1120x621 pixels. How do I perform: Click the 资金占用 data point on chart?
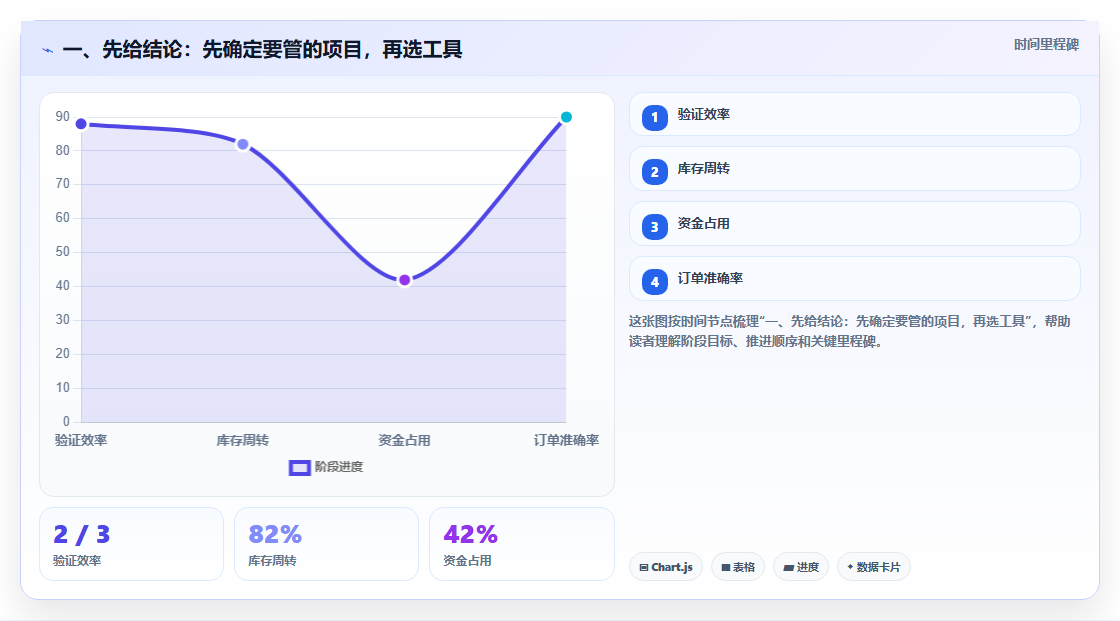404,280
